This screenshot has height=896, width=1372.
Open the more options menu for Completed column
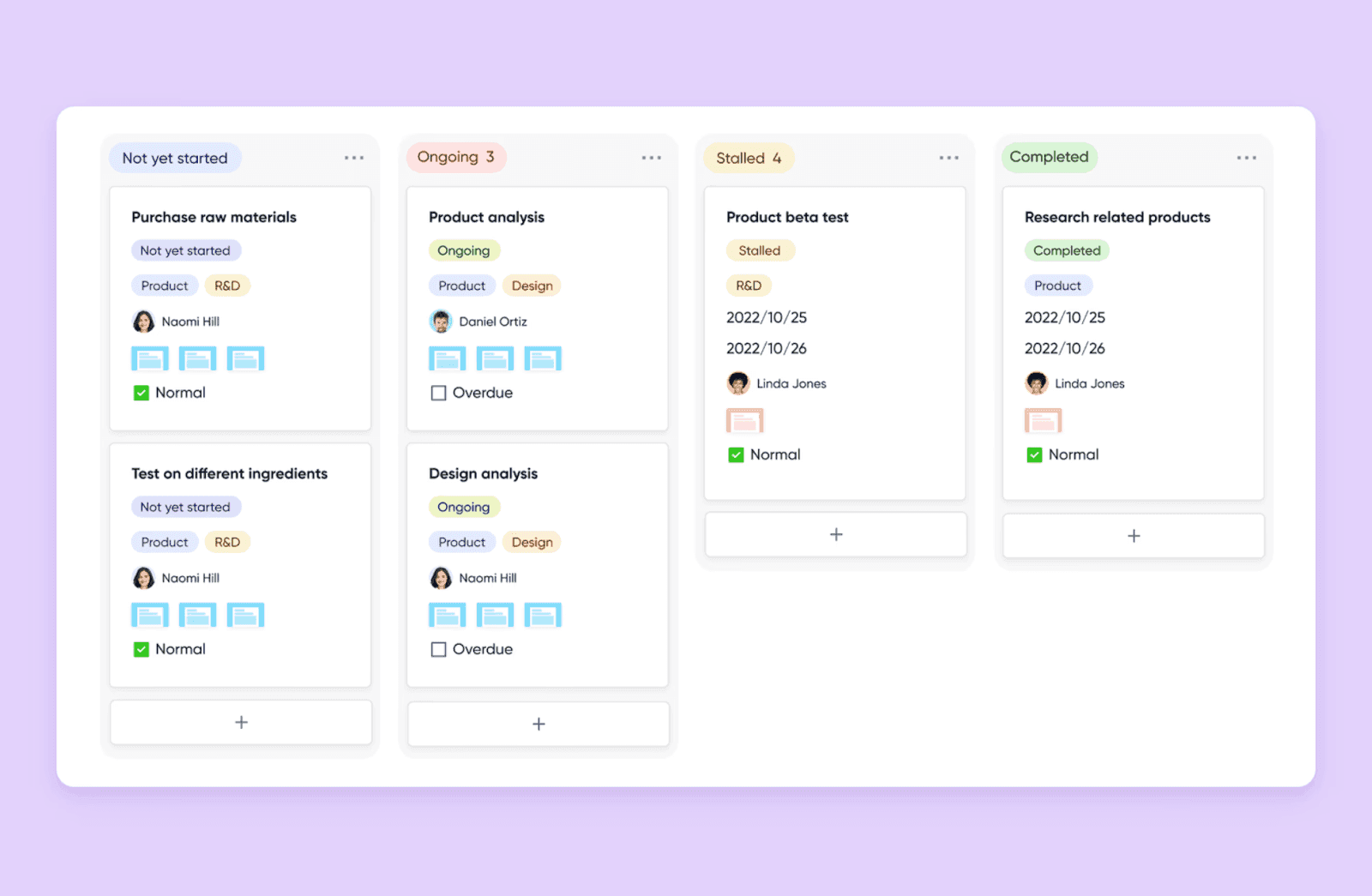coord(1246,157)
